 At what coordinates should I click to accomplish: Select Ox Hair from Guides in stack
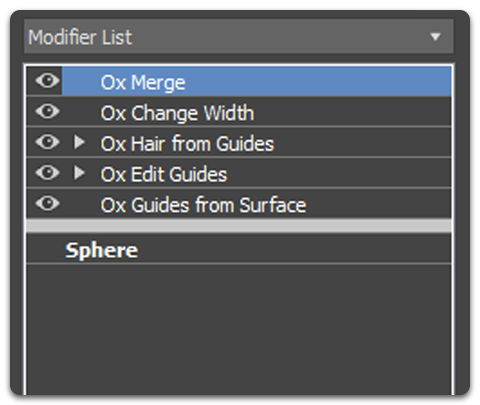click(187, 143)
